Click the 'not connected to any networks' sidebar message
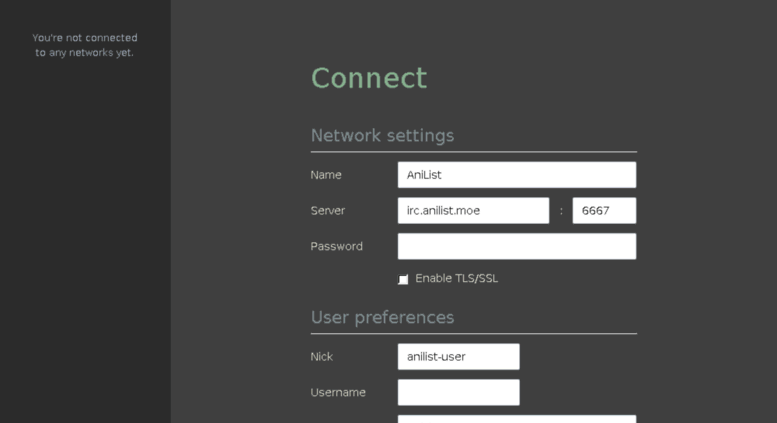The height and width of the screenshot is (423, 777). pos(85,45)
